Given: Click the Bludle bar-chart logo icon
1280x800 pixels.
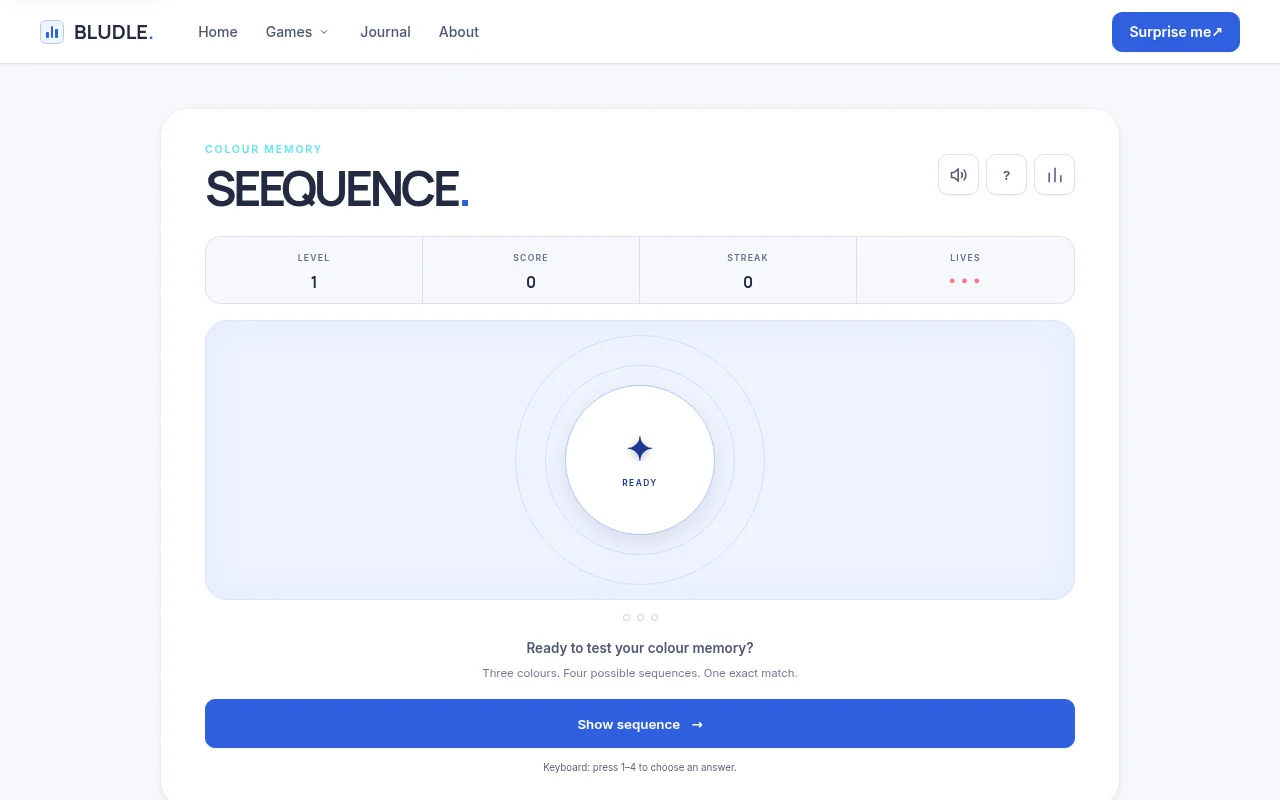Looking at the screenshot, I should 52,32.
